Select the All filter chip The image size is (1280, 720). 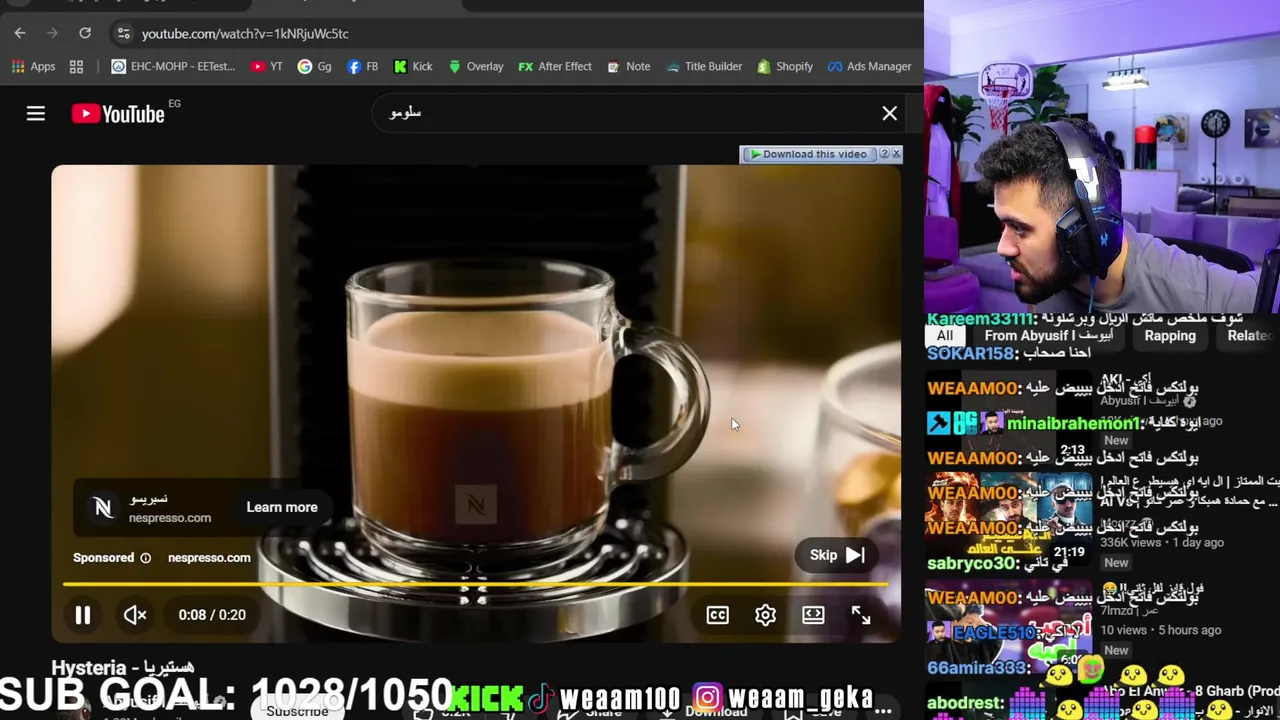[x=944, y=336]
